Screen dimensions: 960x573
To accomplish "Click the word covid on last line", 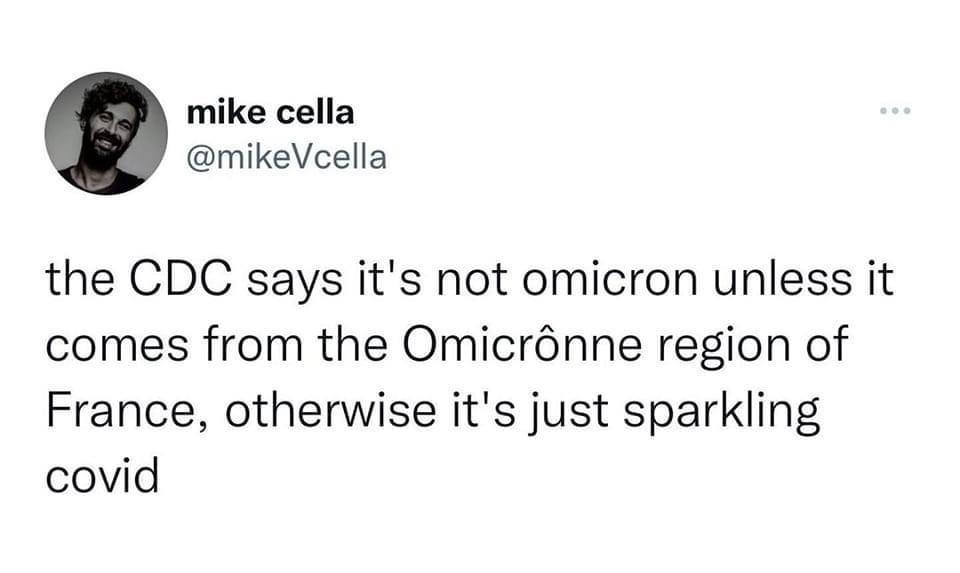I will pos(102,476).
